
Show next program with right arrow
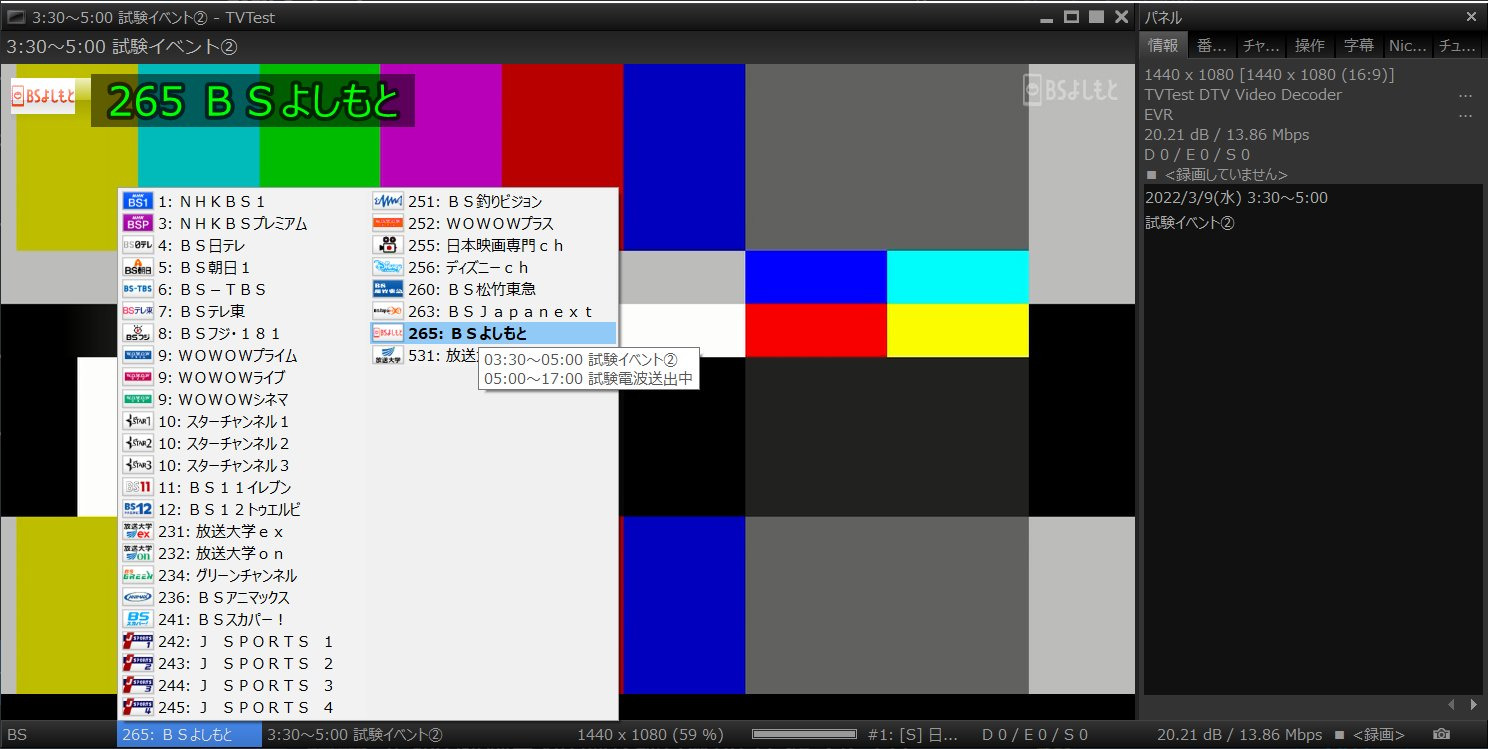click(1472, 705)
